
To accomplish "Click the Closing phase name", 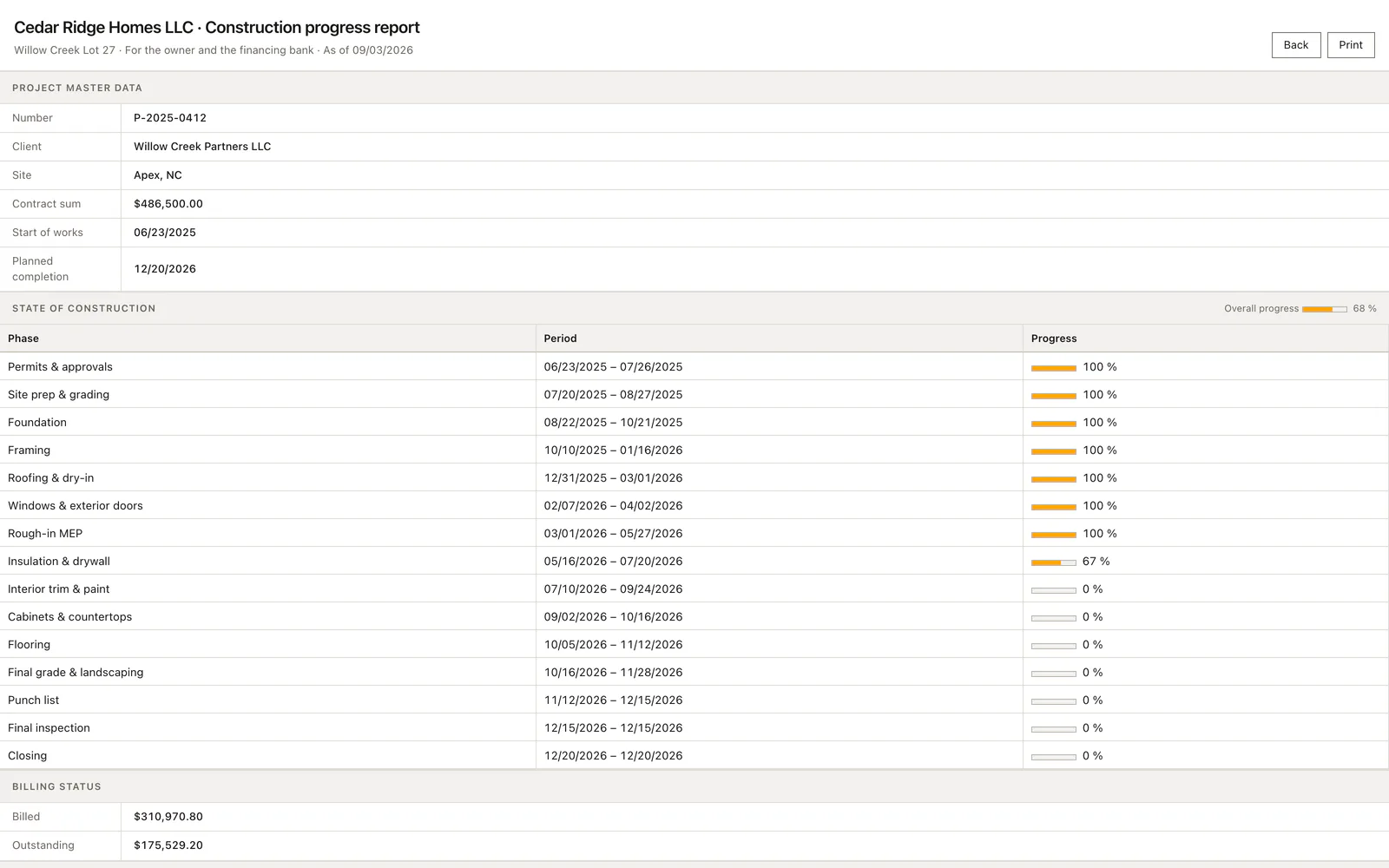I will coord(28,756).
